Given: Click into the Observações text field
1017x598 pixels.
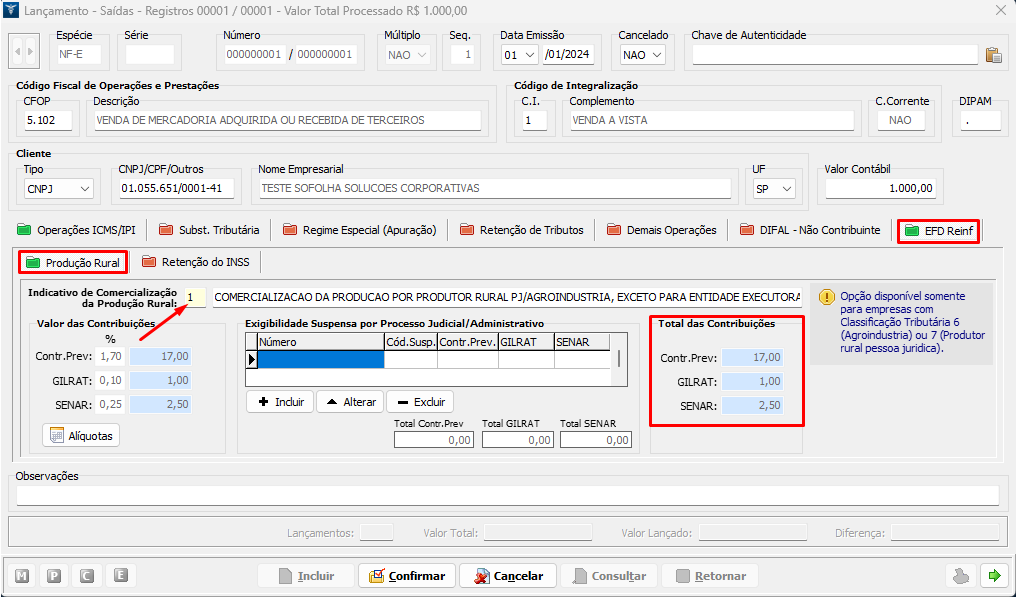Looking at the screenshot, I should [x=507, y=495].
